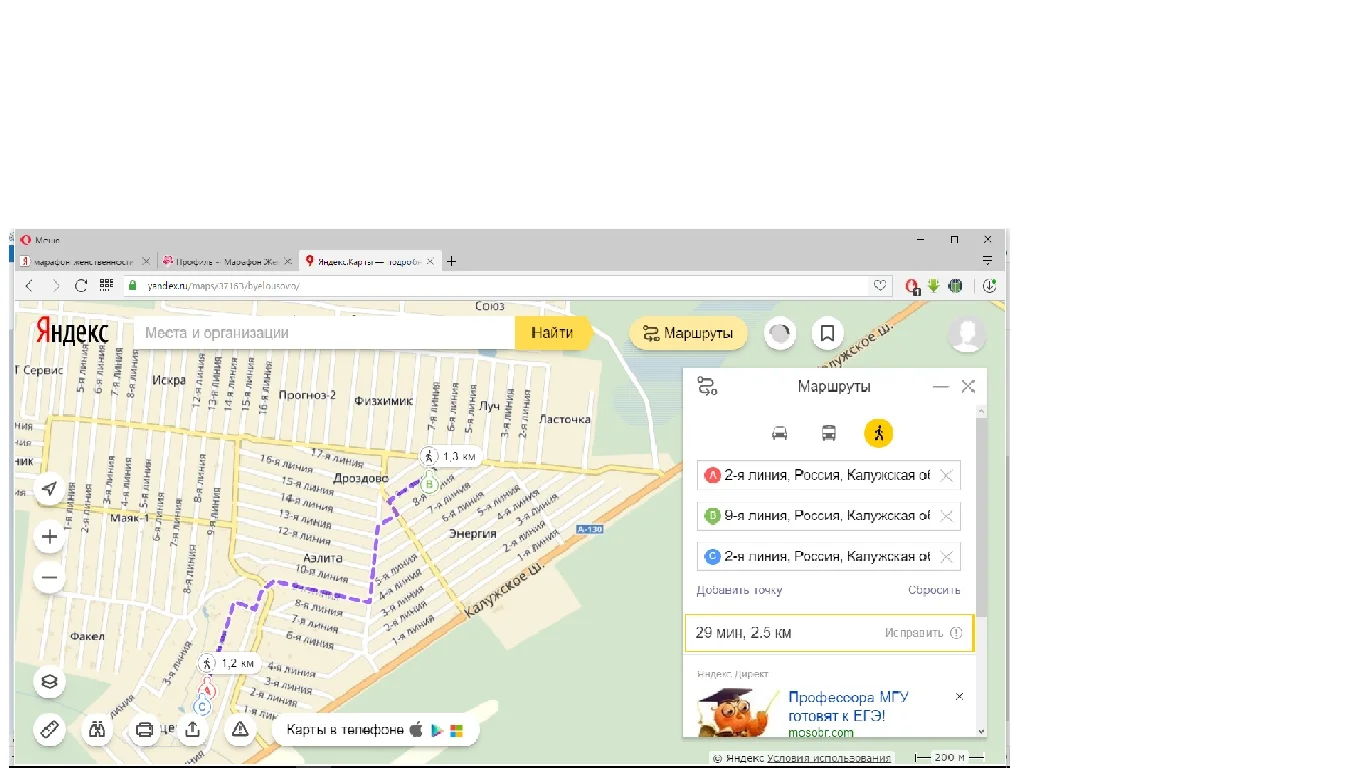The height and width of the screenshot is (768, 1366).
Task: Switch route mode to car
Action: point(780,433)
